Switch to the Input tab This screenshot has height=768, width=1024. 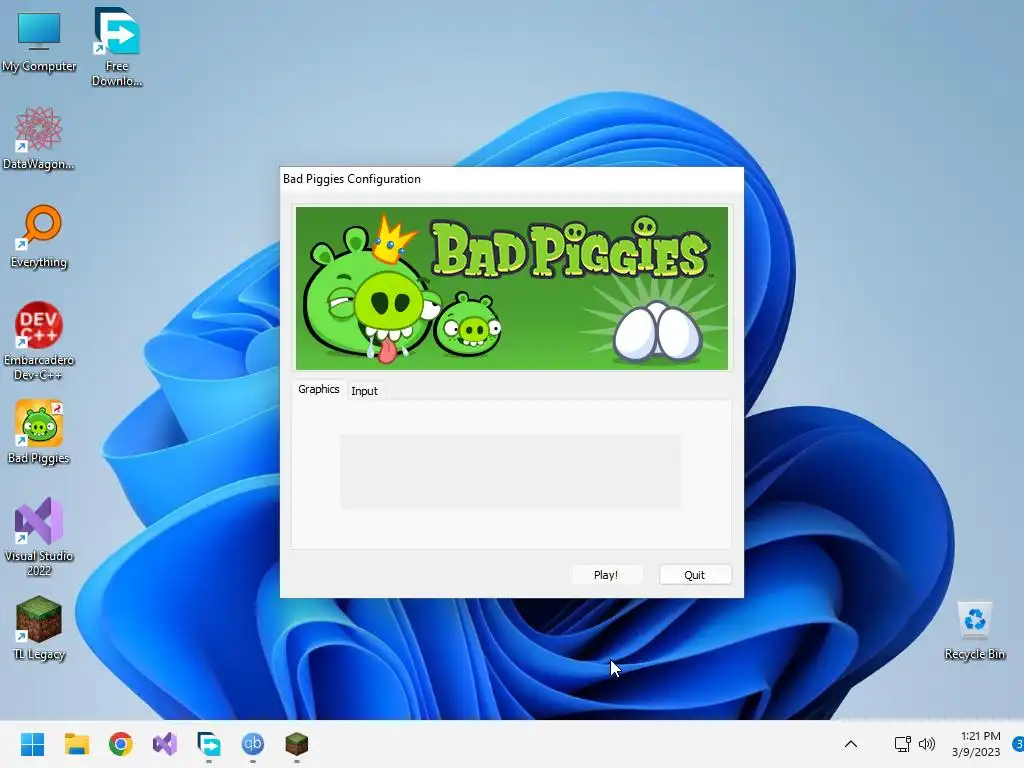tap(364, 391)
